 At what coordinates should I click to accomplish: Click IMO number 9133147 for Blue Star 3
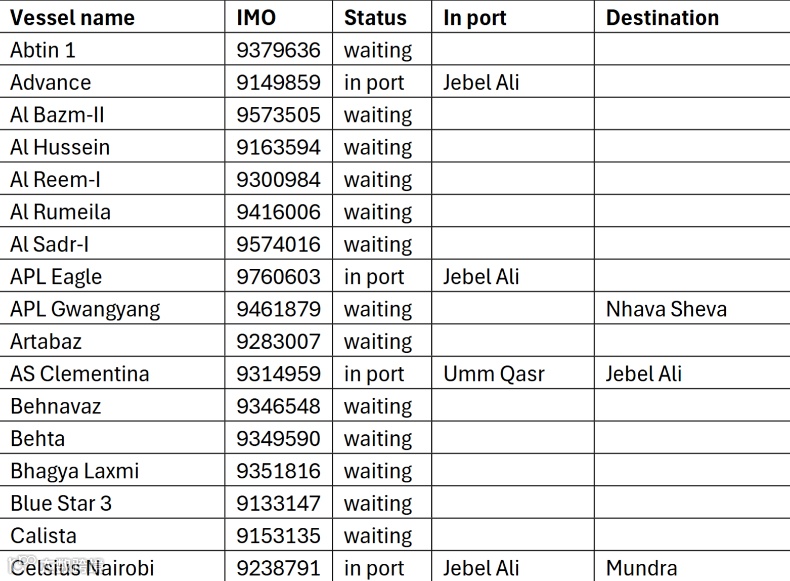[x=278, y=503]
